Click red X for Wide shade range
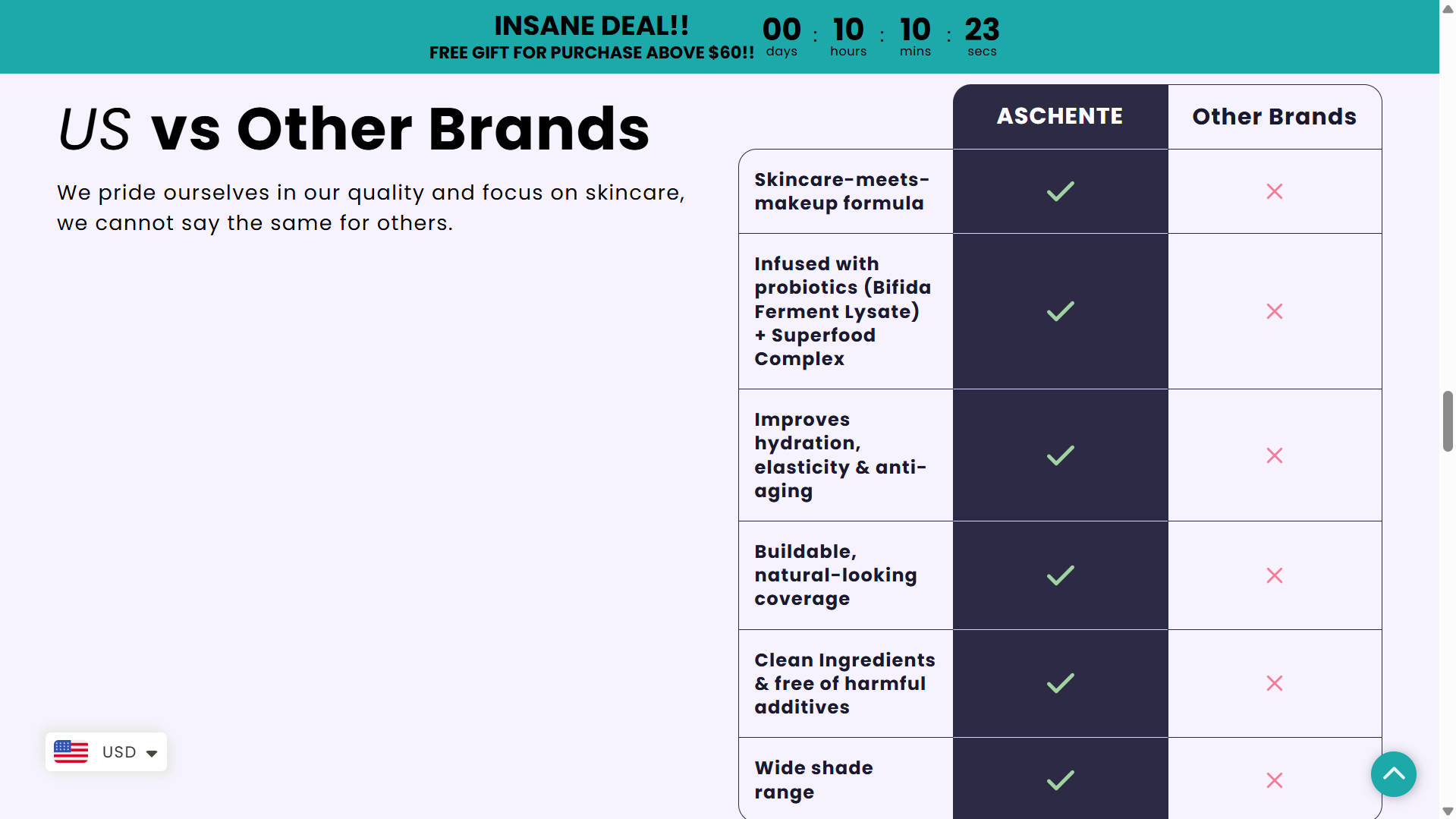Image resolution: width=1456 pixels, height=819 pixels. (1274, 780)
